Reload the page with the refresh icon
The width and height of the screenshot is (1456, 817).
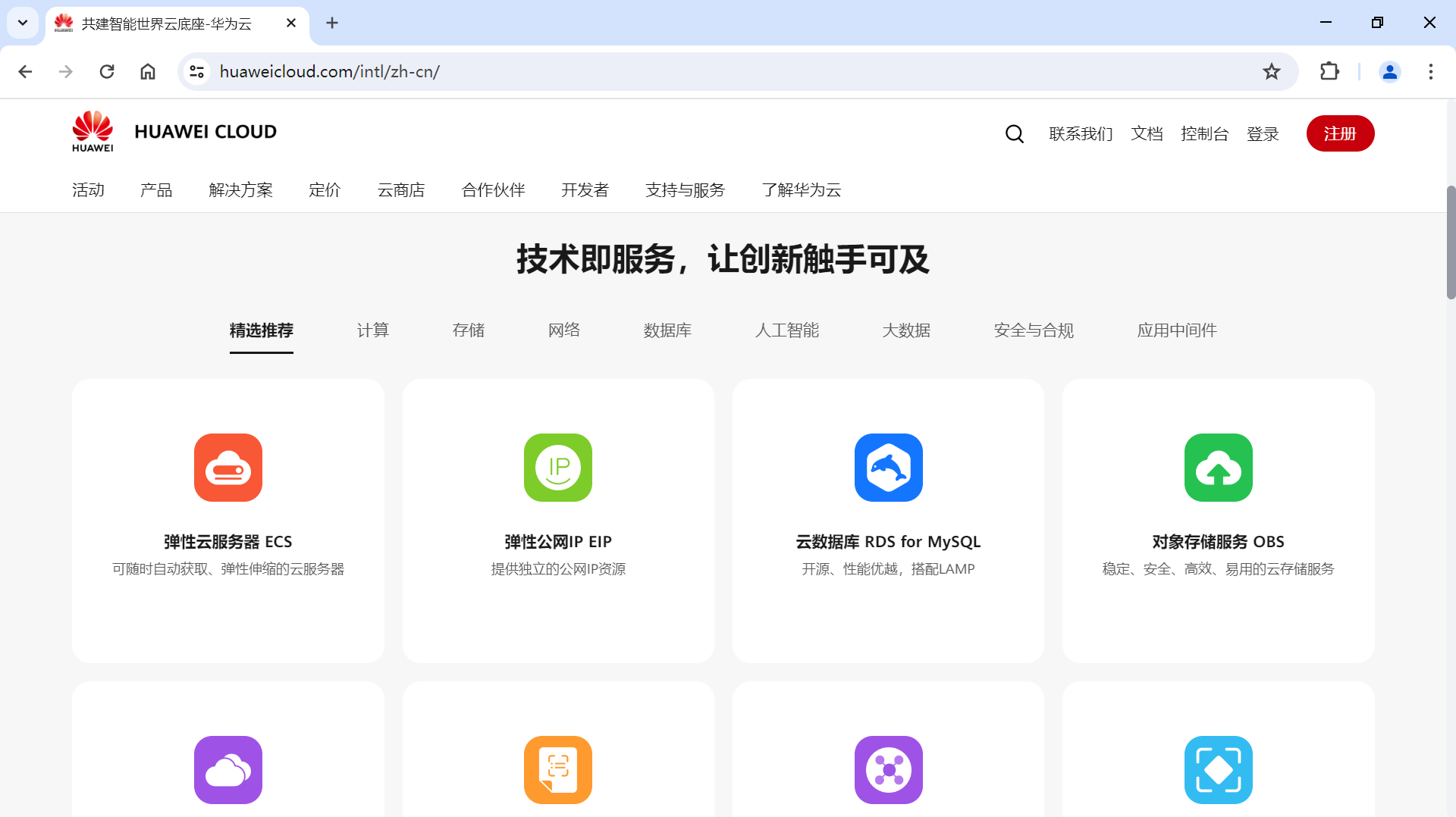coord(107,71)
